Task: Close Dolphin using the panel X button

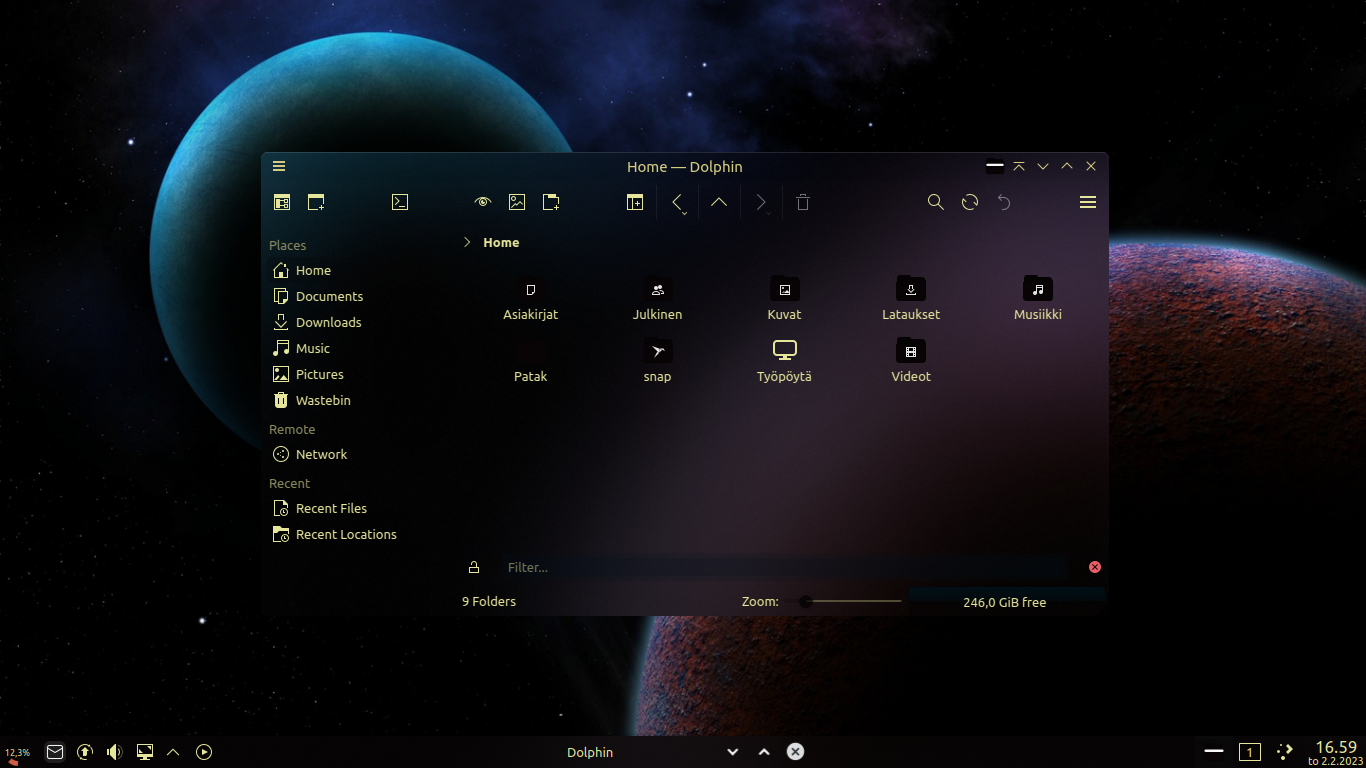Action: [795, 752]
